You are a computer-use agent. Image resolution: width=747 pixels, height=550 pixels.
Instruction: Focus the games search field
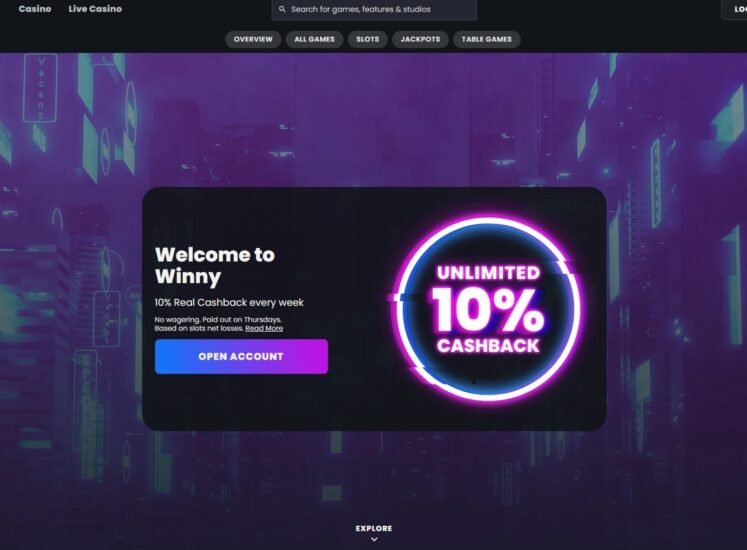[x=374, y=10]
